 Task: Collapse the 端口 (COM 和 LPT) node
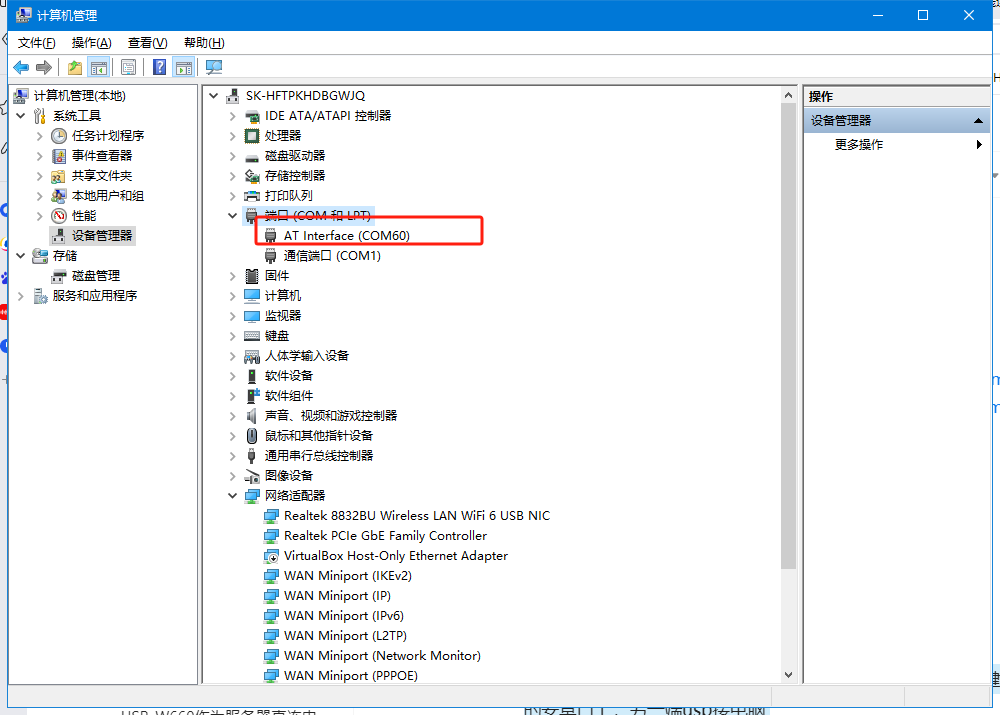click(233, 216)
